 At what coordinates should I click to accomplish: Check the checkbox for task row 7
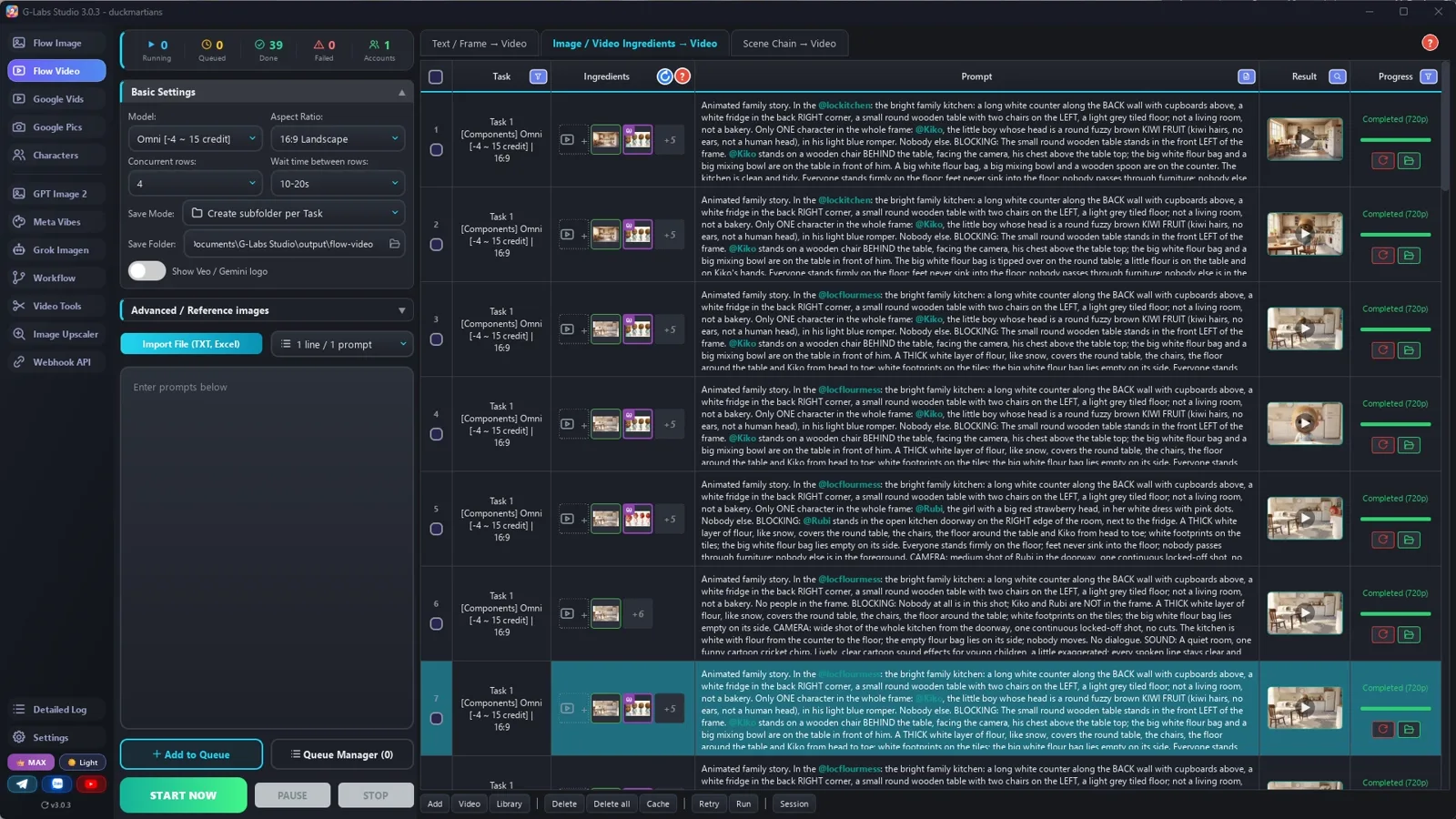[x=436, y=719]
